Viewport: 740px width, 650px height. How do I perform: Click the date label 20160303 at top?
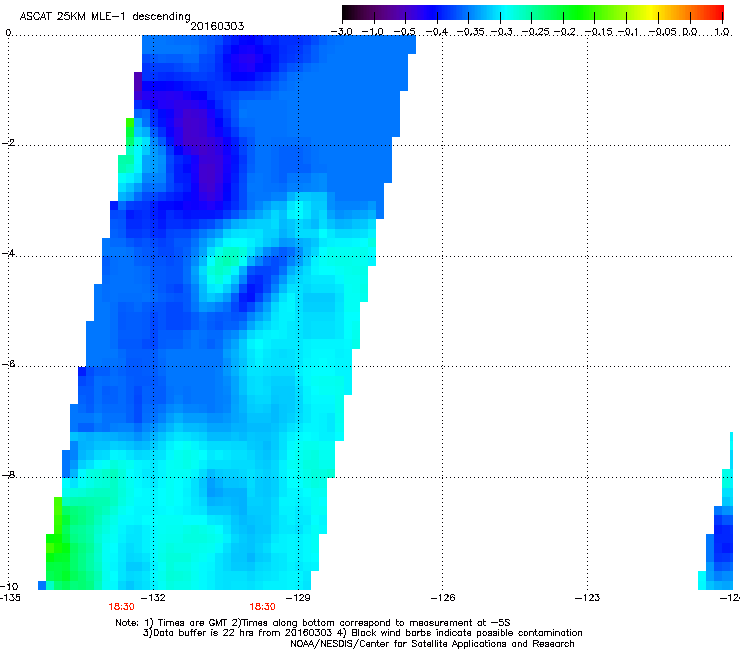[x=217, y=26]
